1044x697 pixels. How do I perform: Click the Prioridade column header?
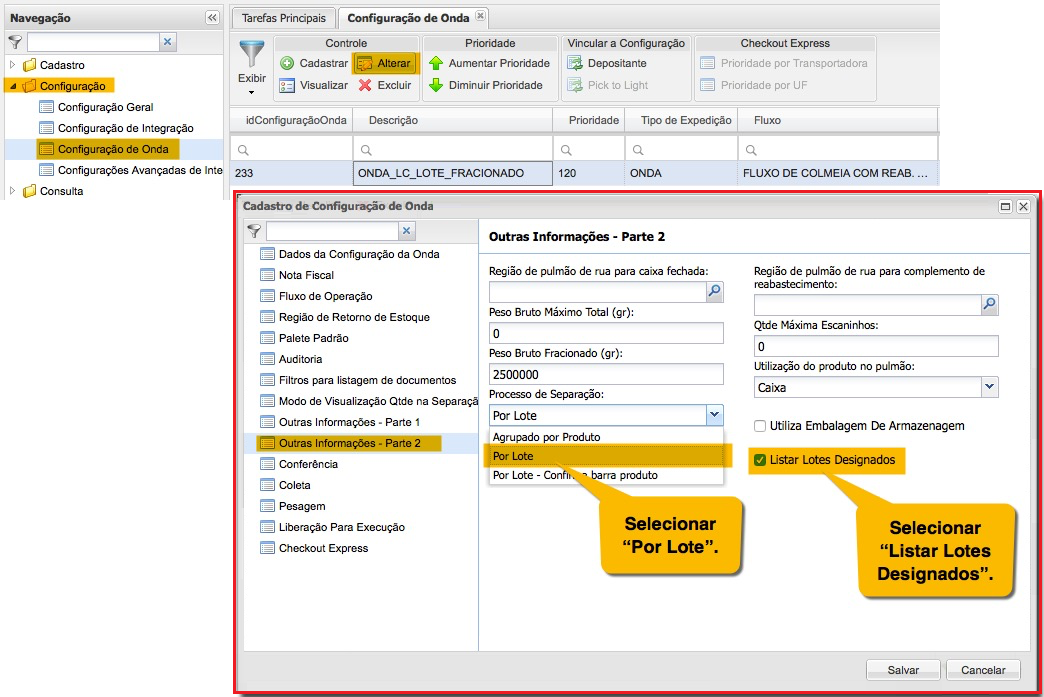point(589,120)
